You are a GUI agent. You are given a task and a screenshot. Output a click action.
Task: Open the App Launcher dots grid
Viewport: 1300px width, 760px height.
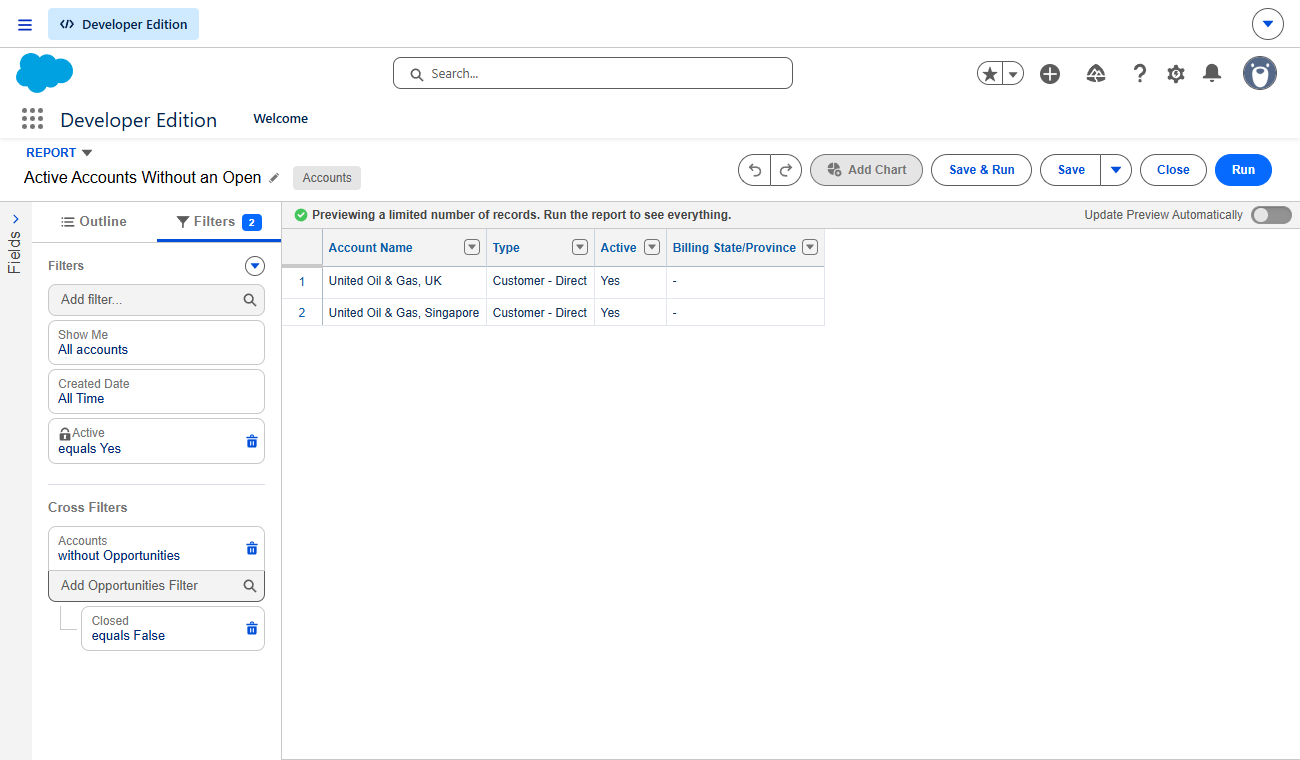coord(33,120)
